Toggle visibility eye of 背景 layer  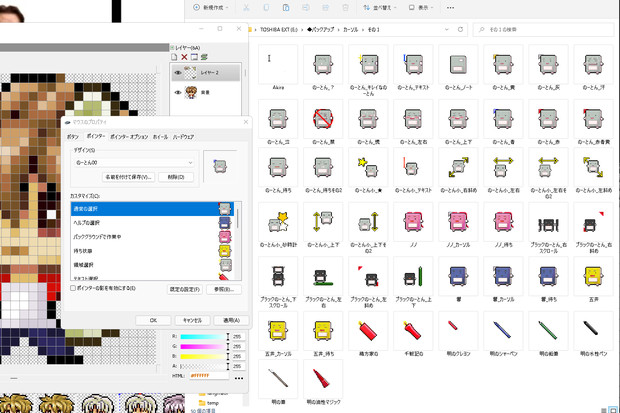178,92
